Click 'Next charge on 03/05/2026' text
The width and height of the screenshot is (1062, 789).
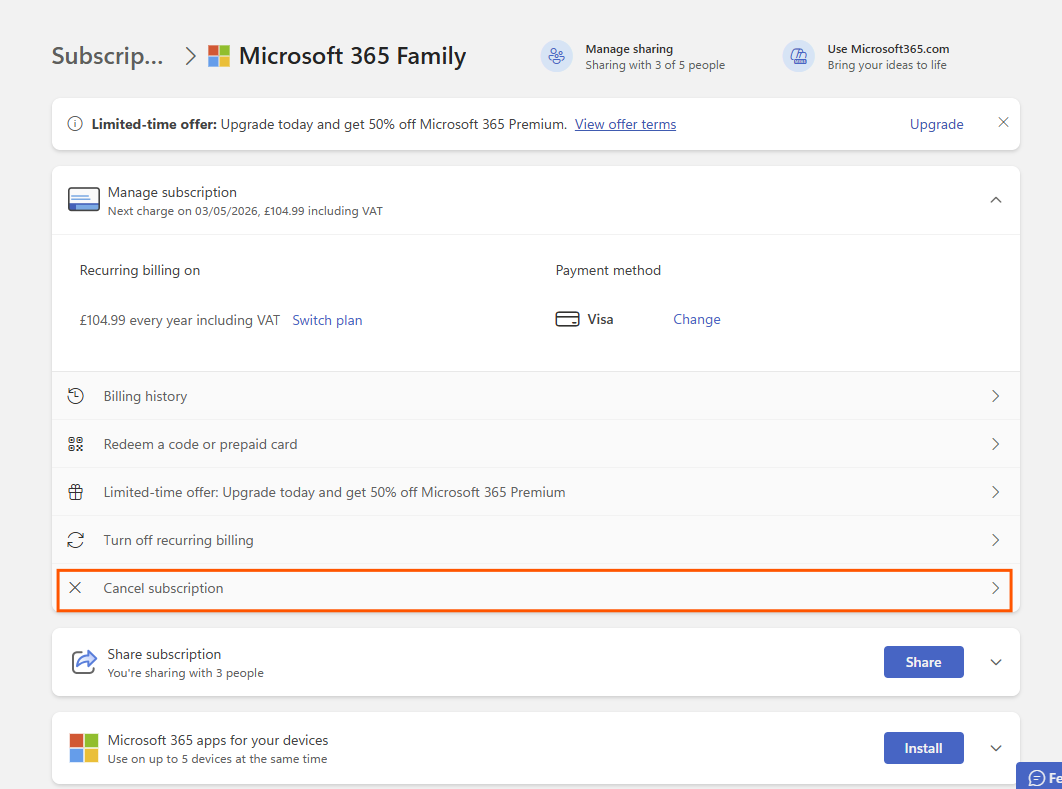point(183,211)
